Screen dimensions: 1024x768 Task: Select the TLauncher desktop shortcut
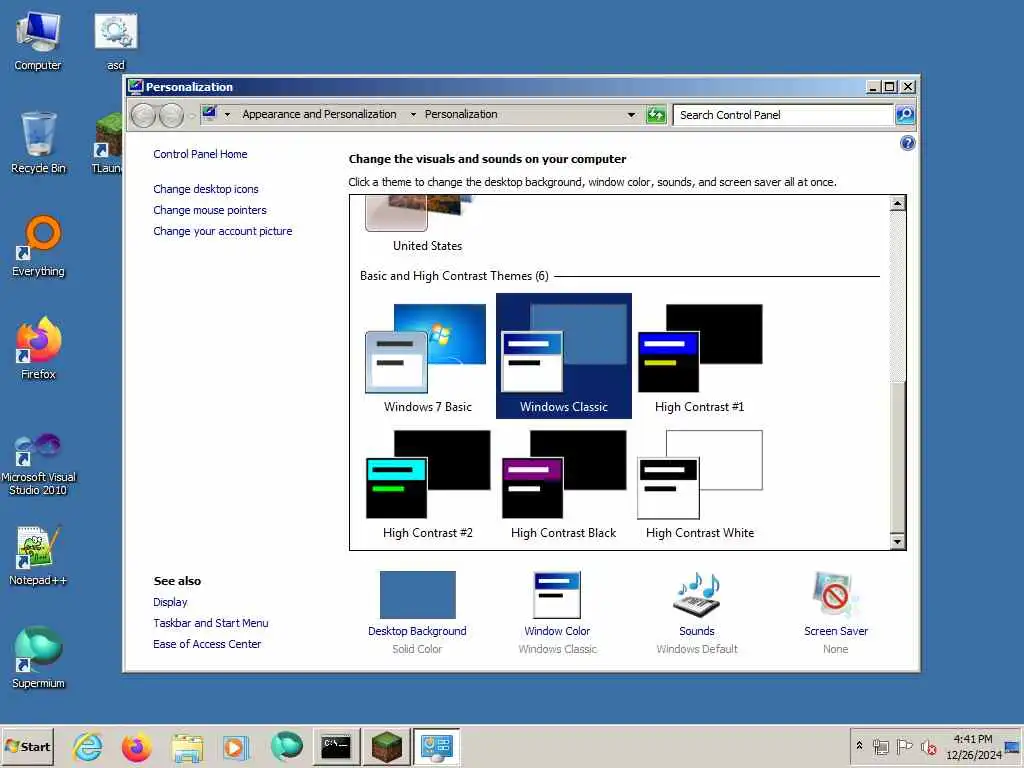(x=106, y=143)
